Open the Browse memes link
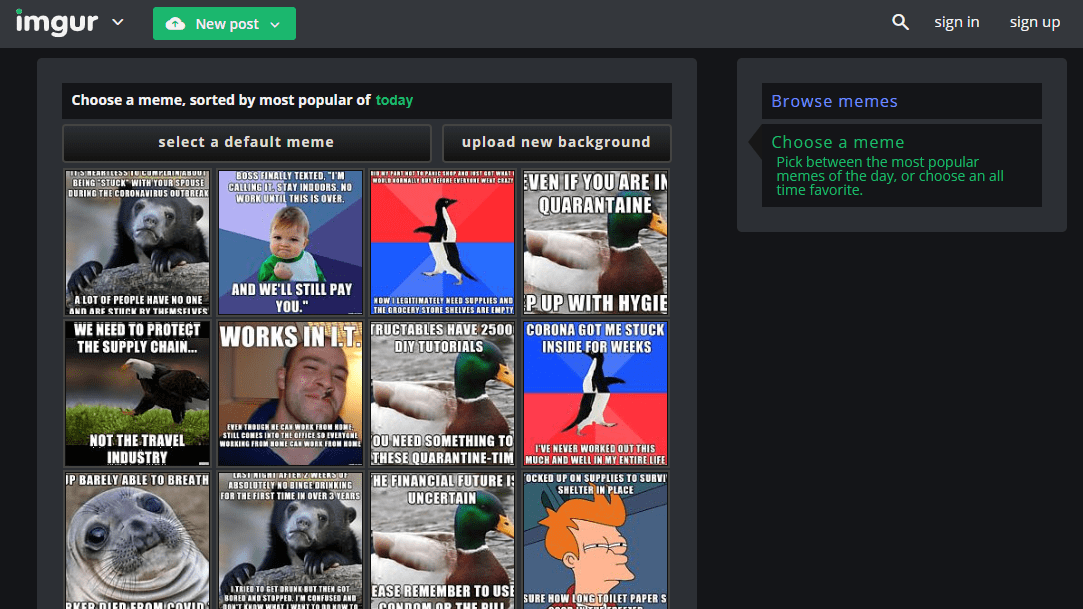 click(x=834, y=101)
